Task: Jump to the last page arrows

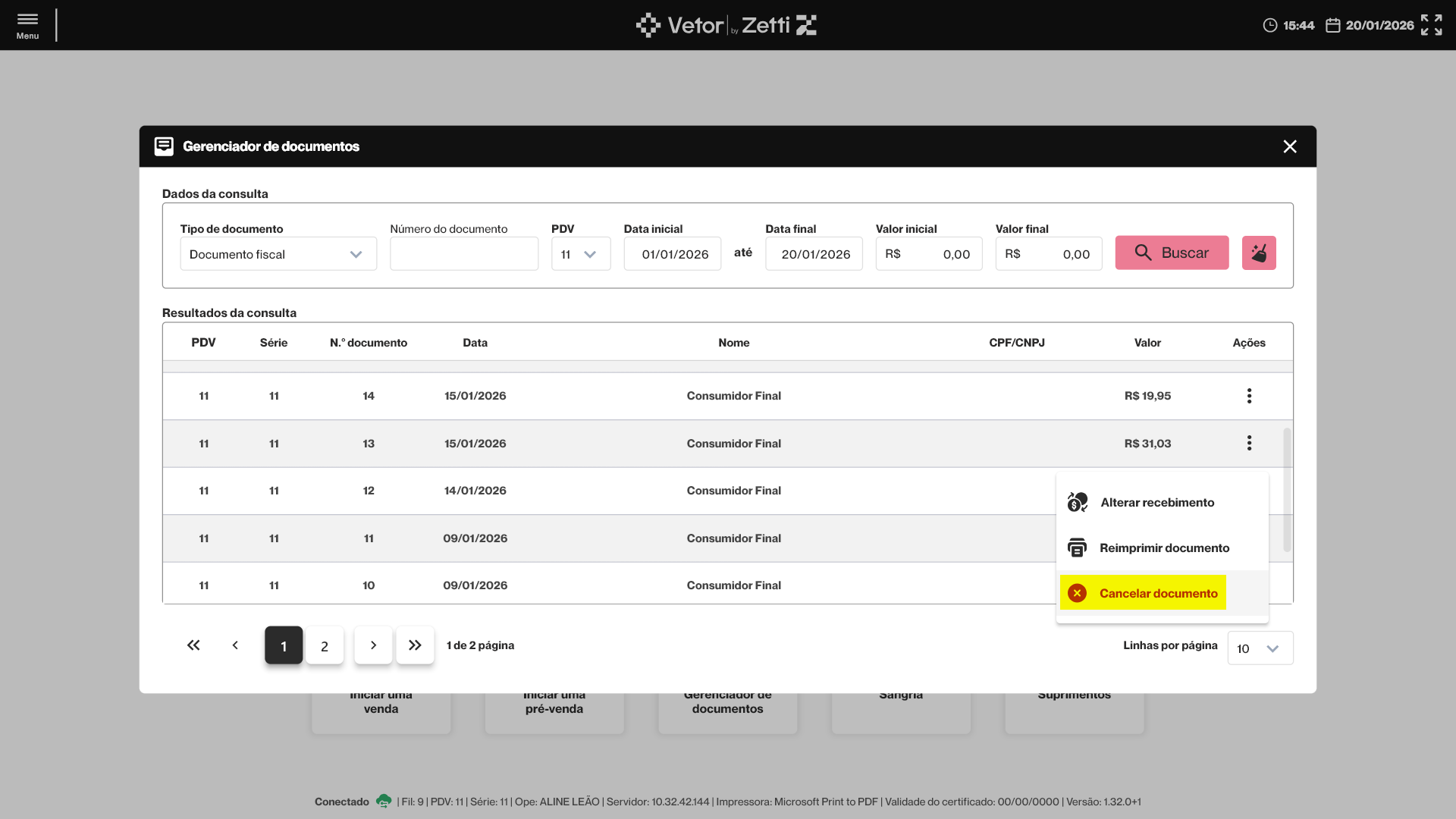Action: (415, 645)
